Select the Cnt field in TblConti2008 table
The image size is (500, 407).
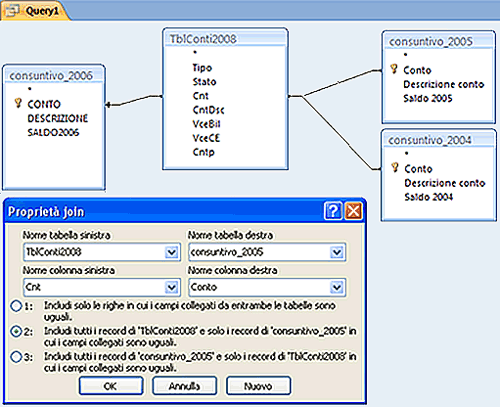tap(201, 96)
